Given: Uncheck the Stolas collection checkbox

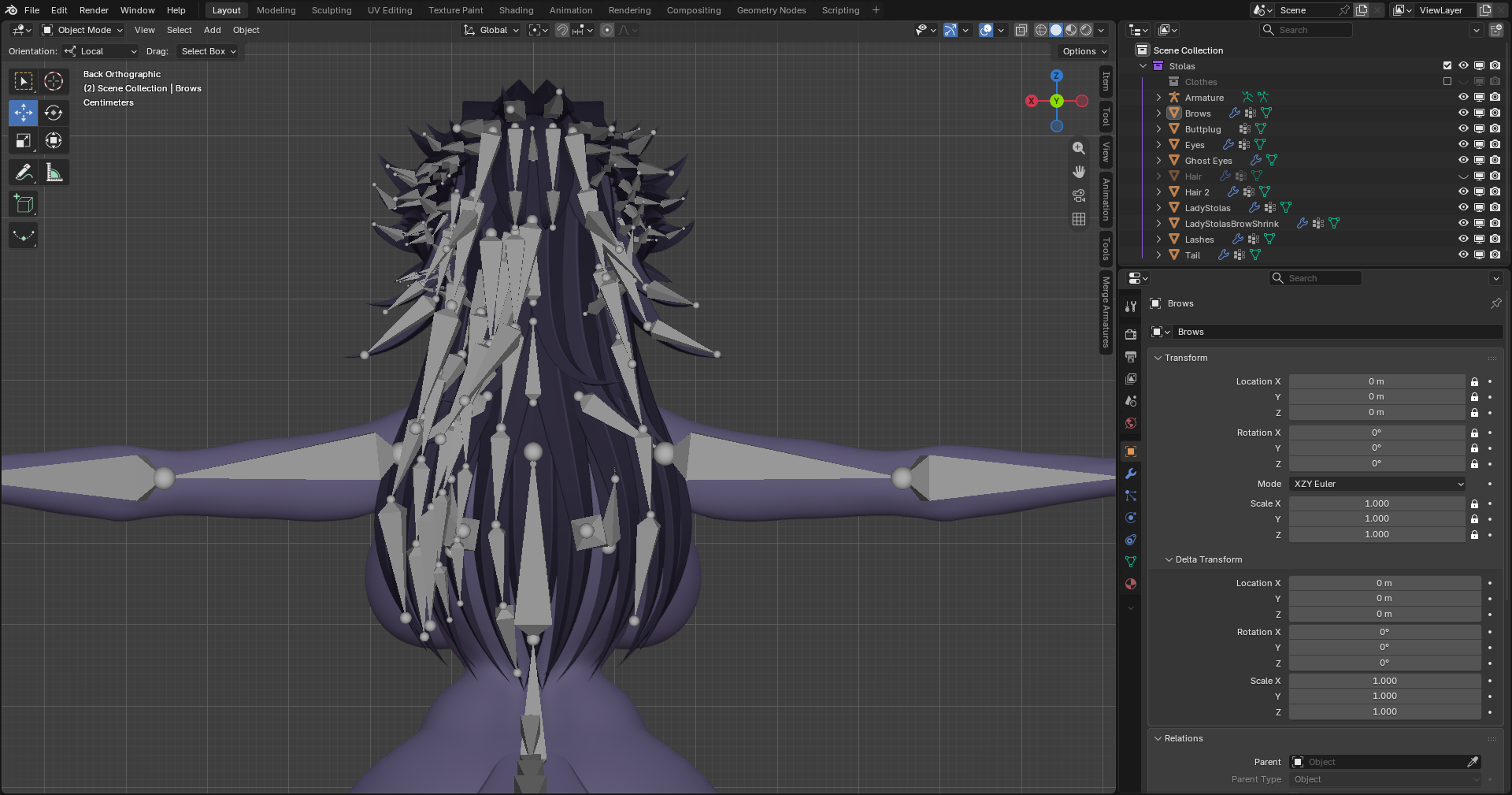Looking at the screenshot, I should [1447, 66].
